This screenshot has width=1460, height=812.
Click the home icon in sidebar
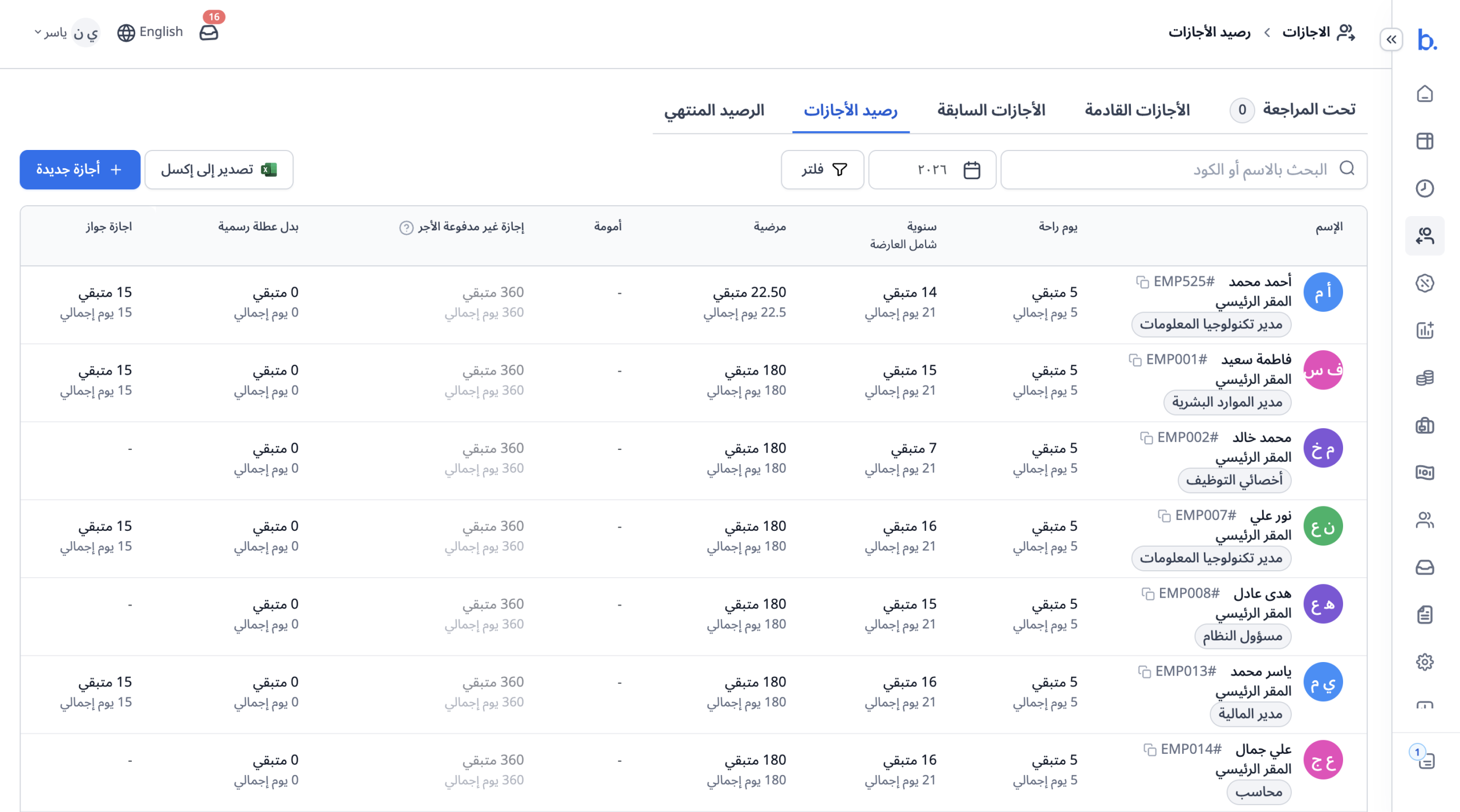point(1425,94)
